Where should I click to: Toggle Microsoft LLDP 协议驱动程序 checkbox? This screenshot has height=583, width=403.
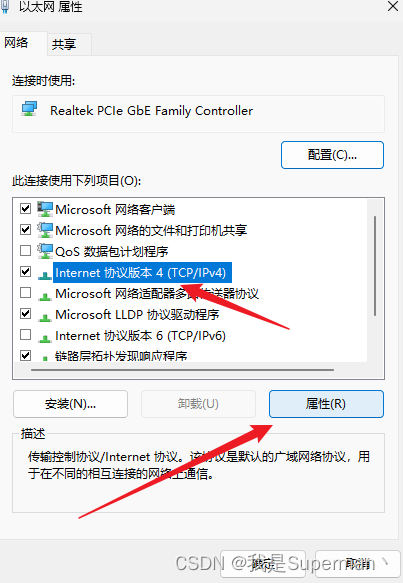pos(25,314)
